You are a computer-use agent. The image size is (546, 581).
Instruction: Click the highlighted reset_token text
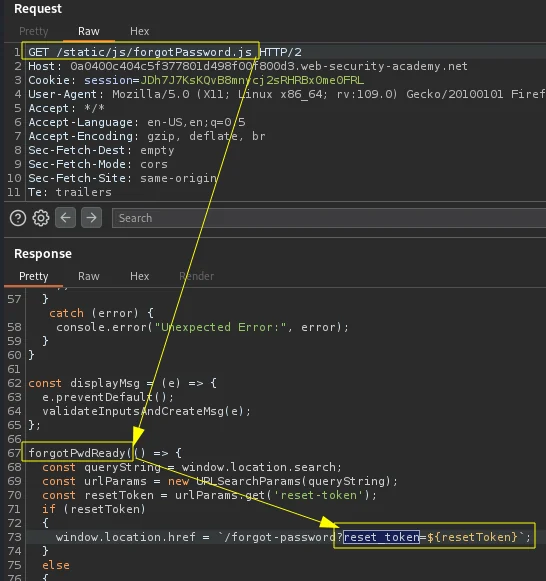(382, 537)
